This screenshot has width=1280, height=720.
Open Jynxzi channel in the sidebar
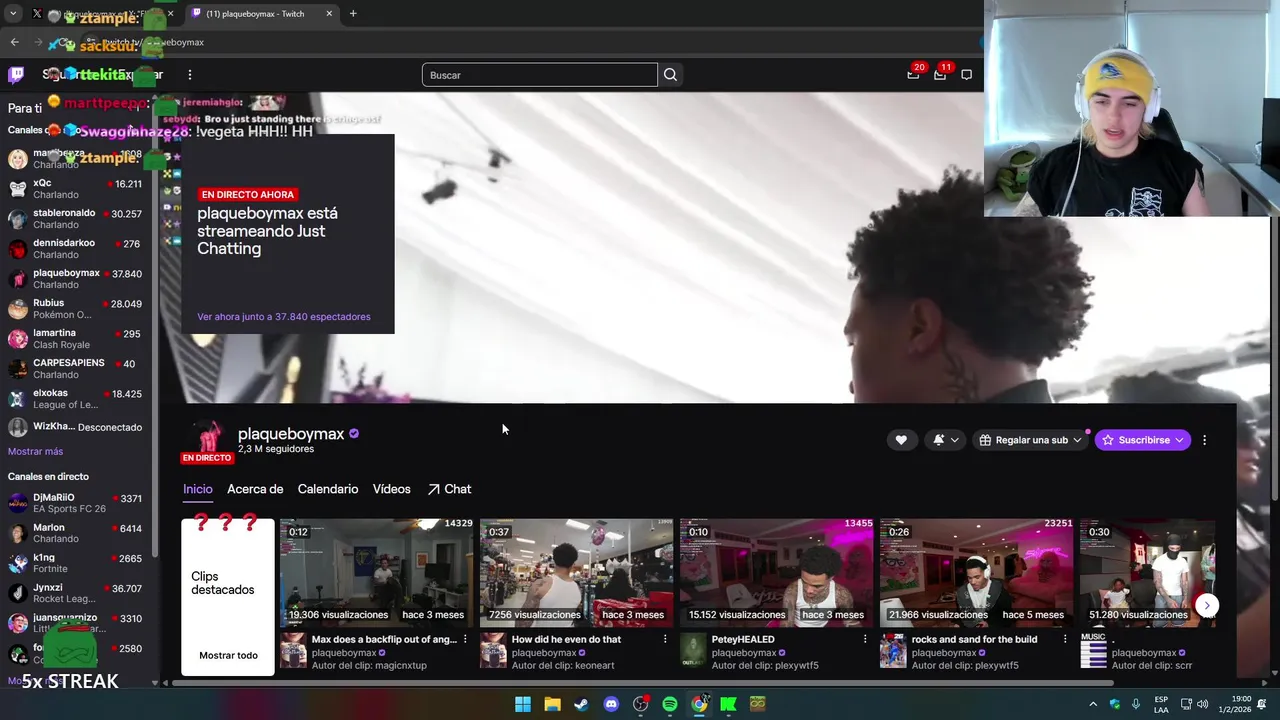click(x=76, y=593)
